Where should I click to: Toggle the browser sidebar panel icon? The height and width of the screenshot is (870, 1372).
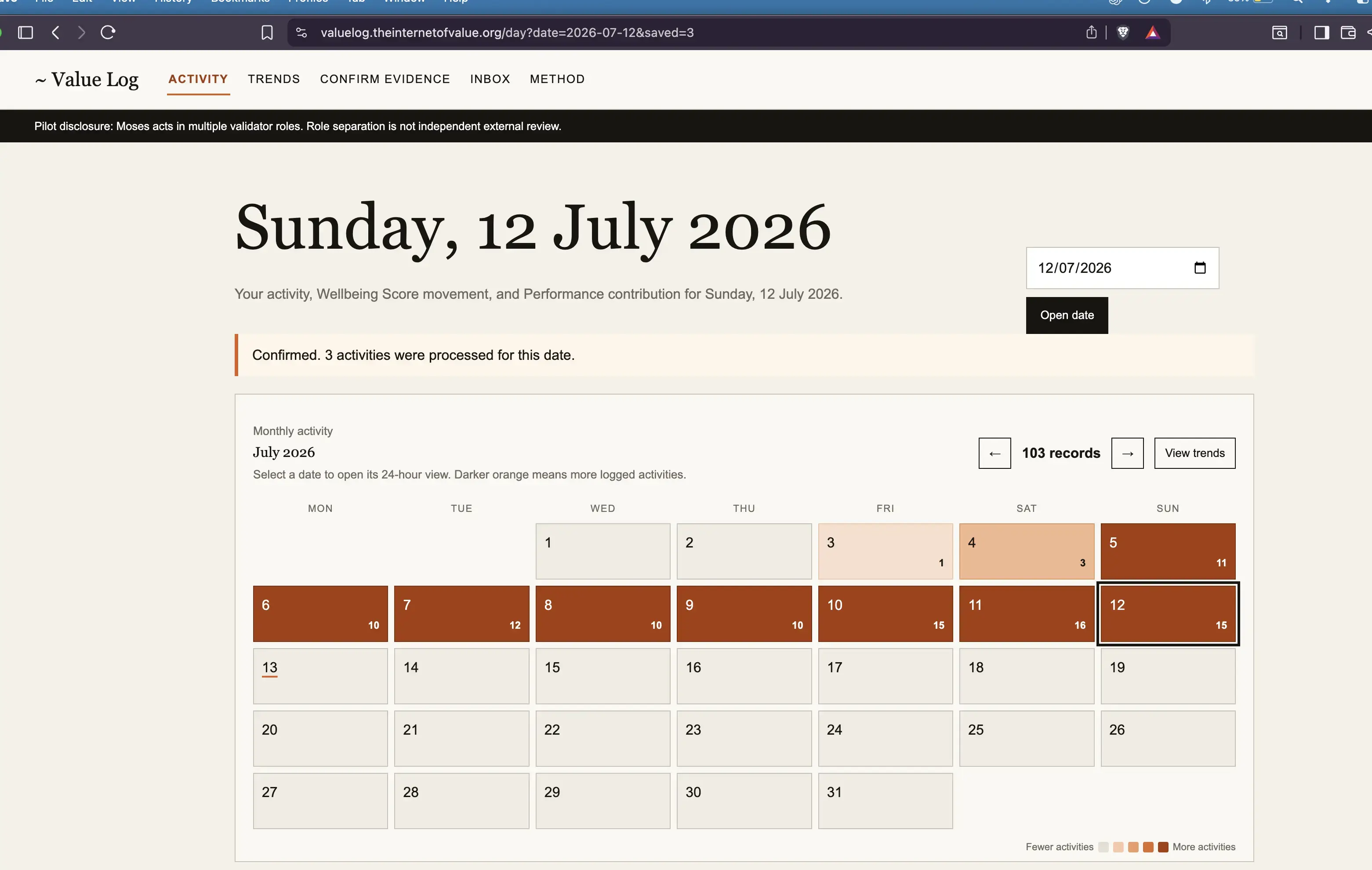tap(25, 33)
